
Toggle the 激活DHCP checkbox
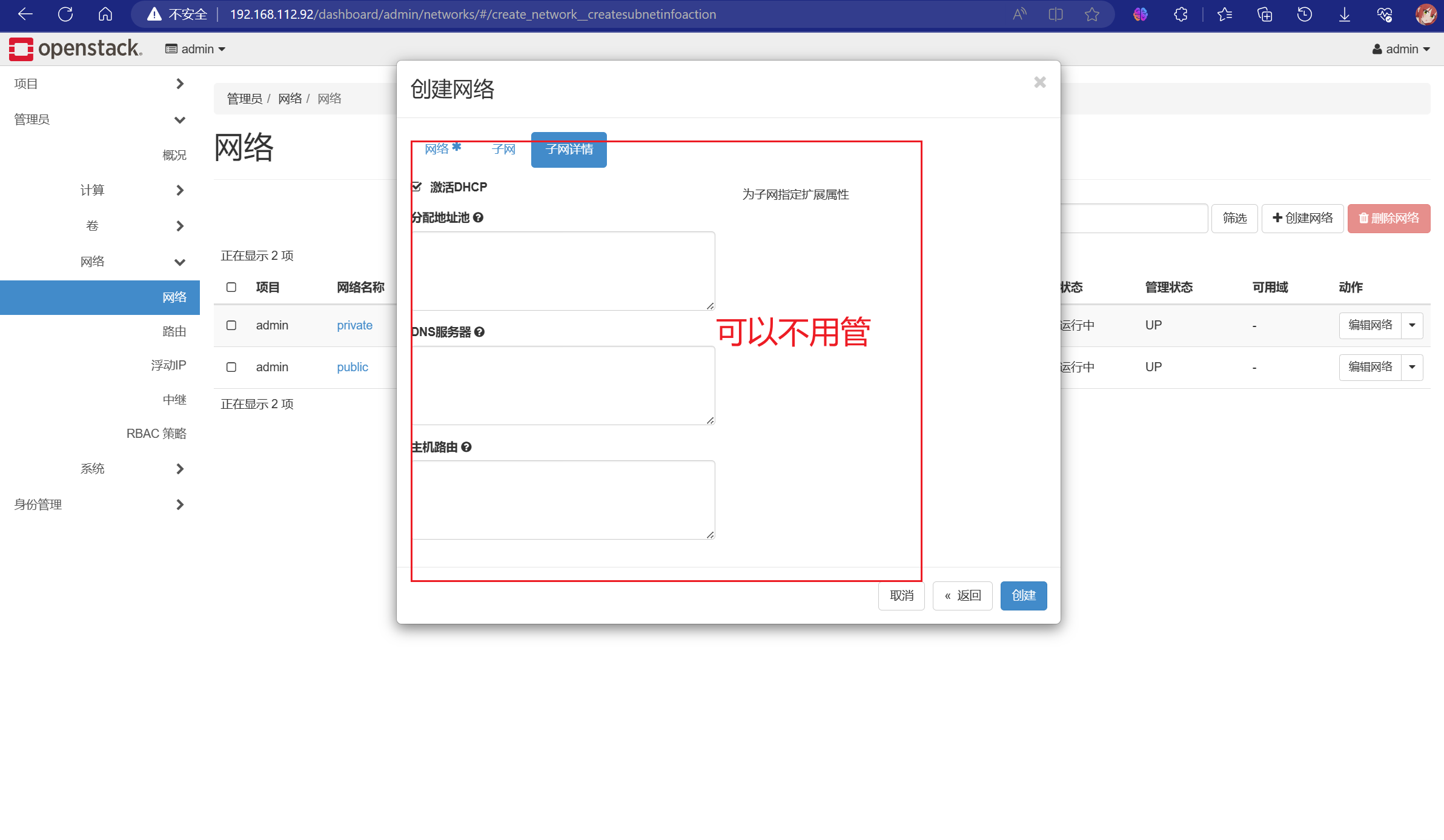(417, 187)
